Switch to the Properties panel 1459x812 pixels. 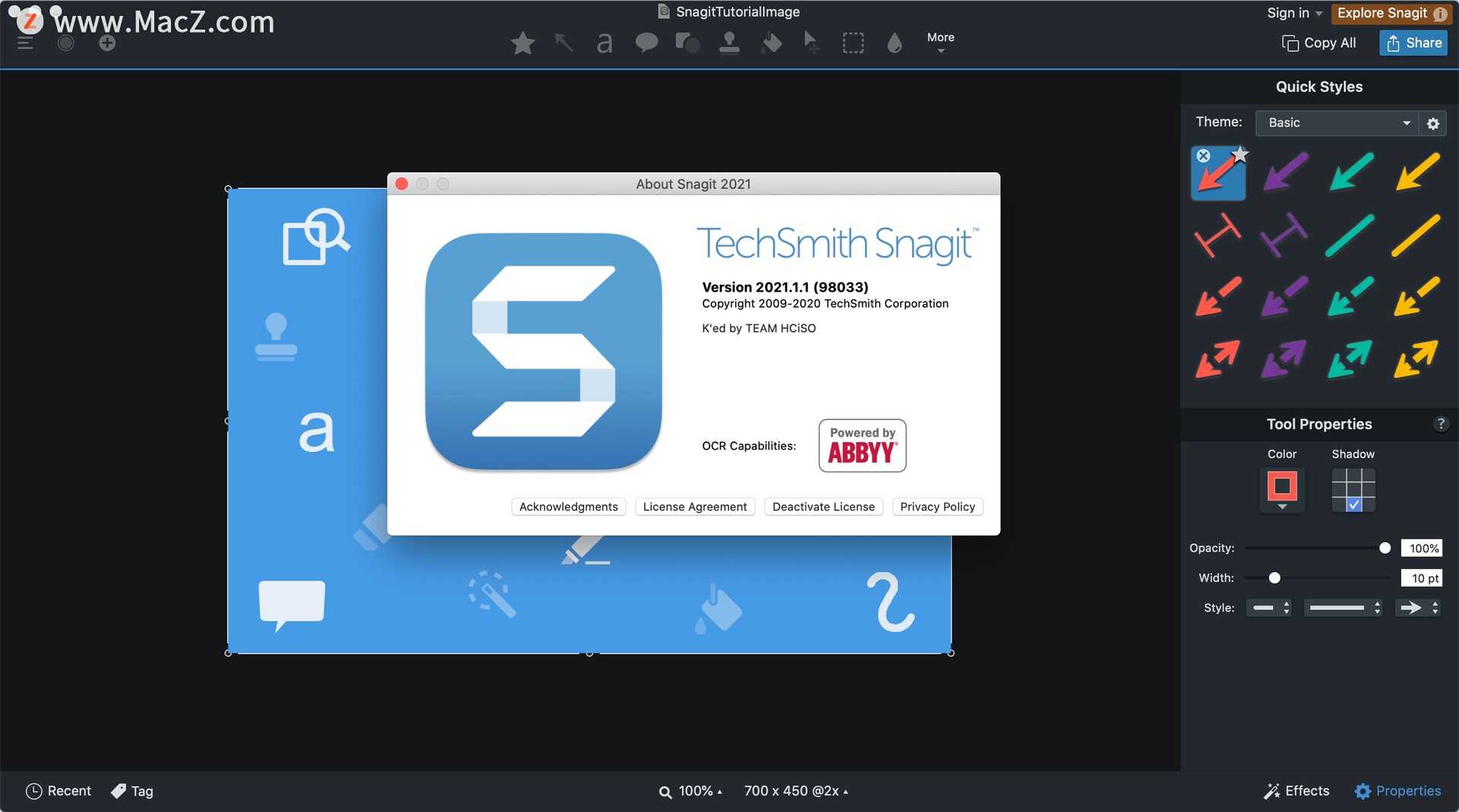tap(1397, 791)
